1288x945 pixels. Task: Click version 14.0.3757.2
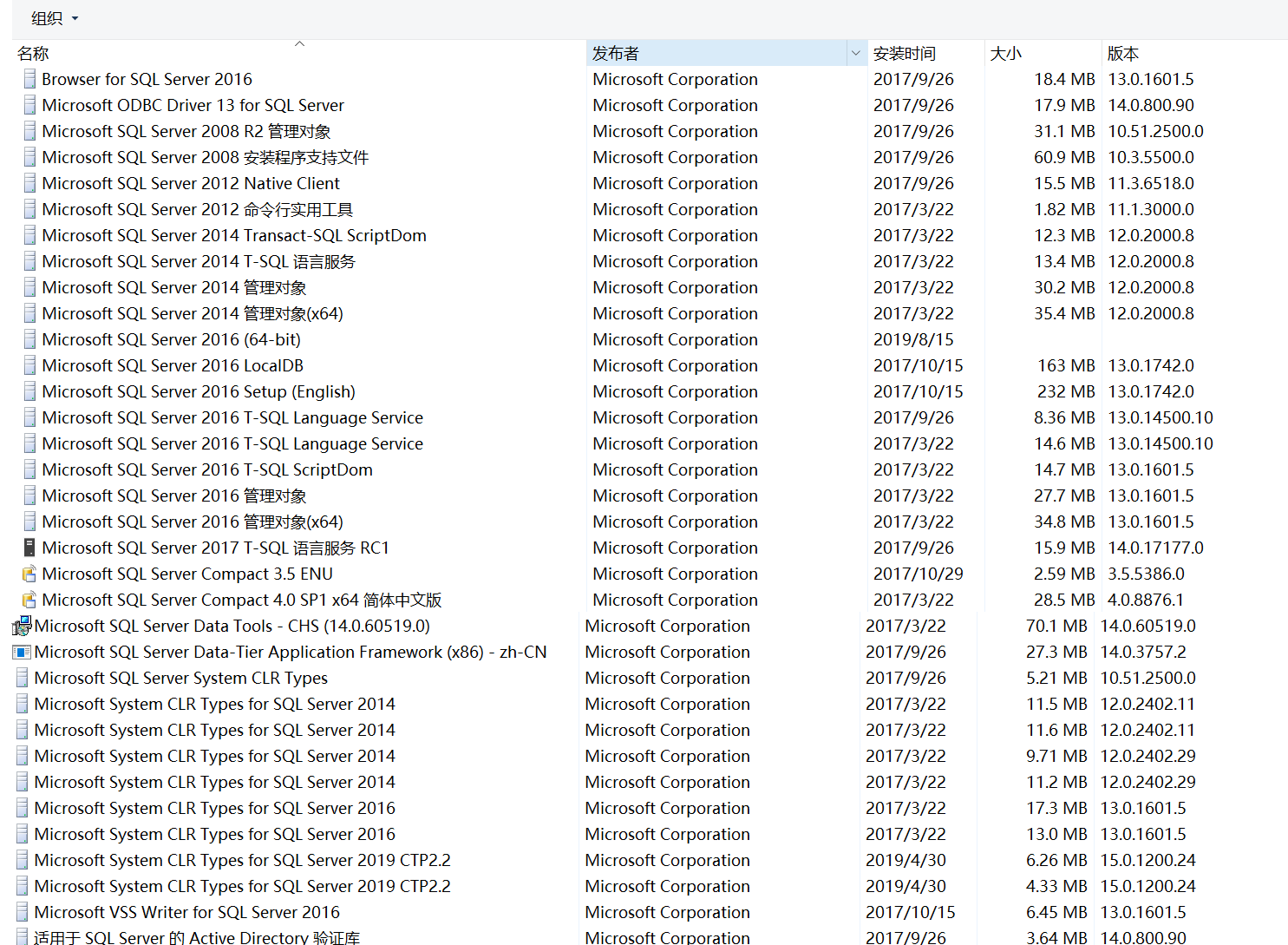tap(1142, 652)
